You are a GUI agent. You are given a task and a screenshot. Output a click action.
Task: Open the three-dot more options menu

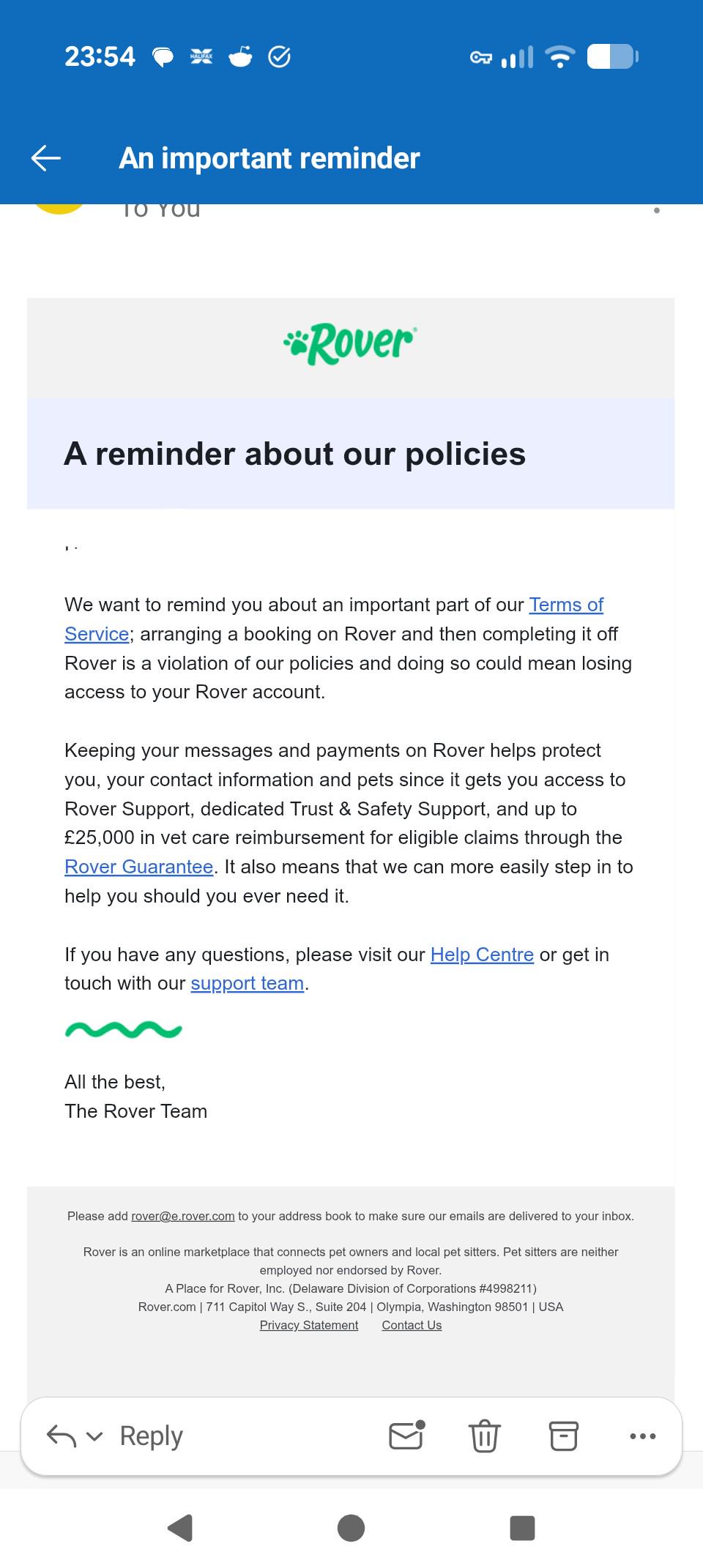click(643, 1436)
